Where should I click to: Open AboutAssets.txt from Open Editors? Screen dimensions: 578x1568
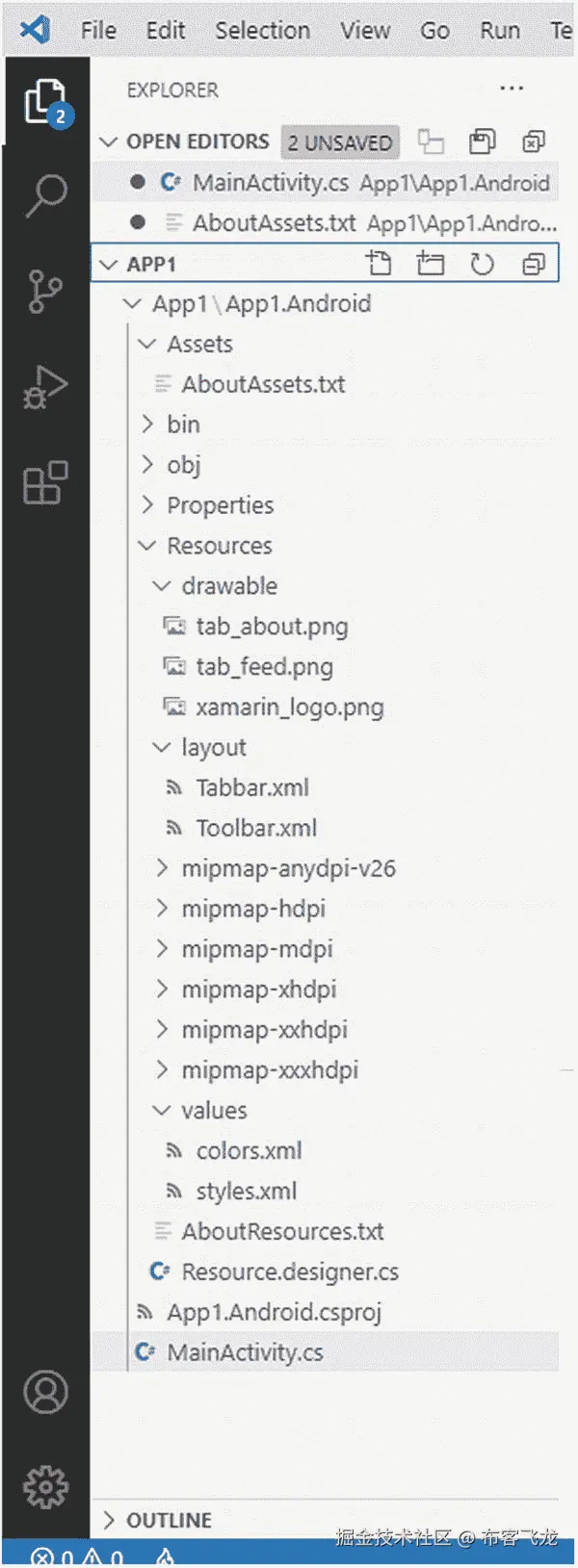272,222
